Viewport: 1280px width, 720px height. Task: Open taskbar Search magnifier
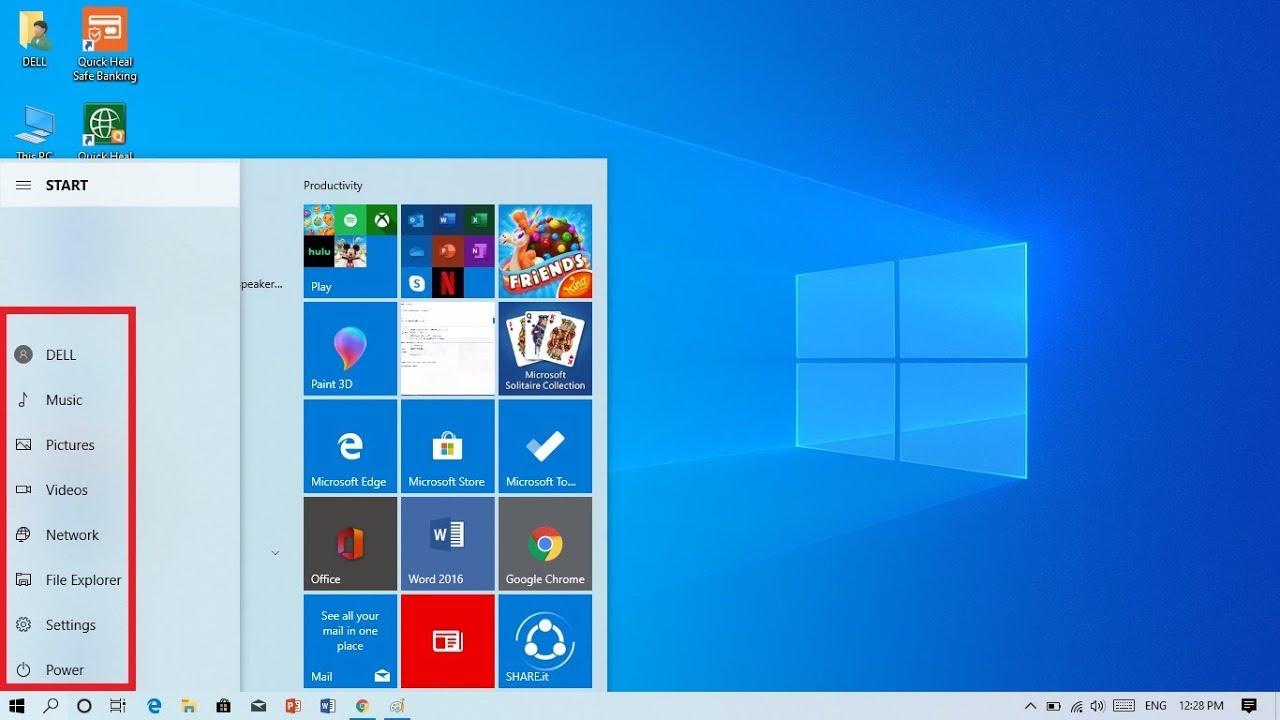coord(51,706)
